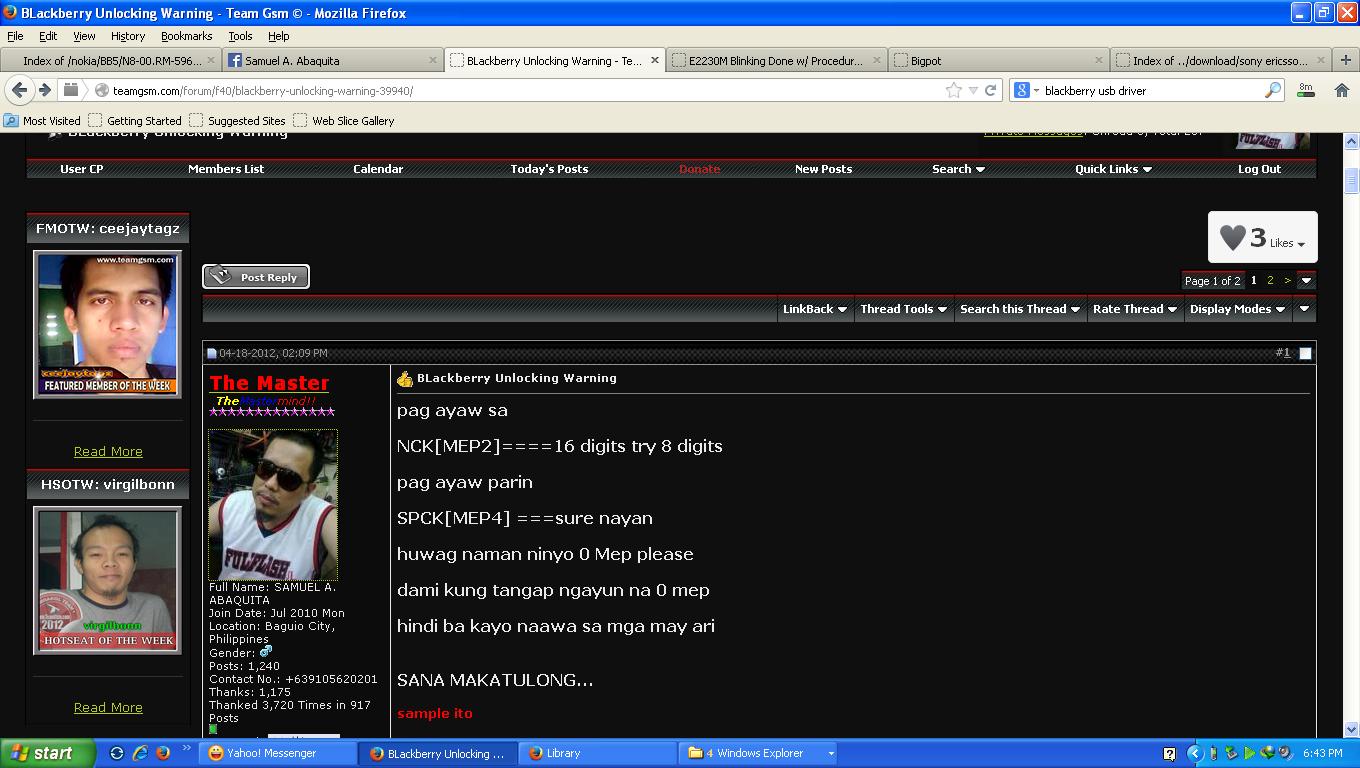1360x768 pixels.
Task: Open The Master username link
Action: [x=269, y=383]
